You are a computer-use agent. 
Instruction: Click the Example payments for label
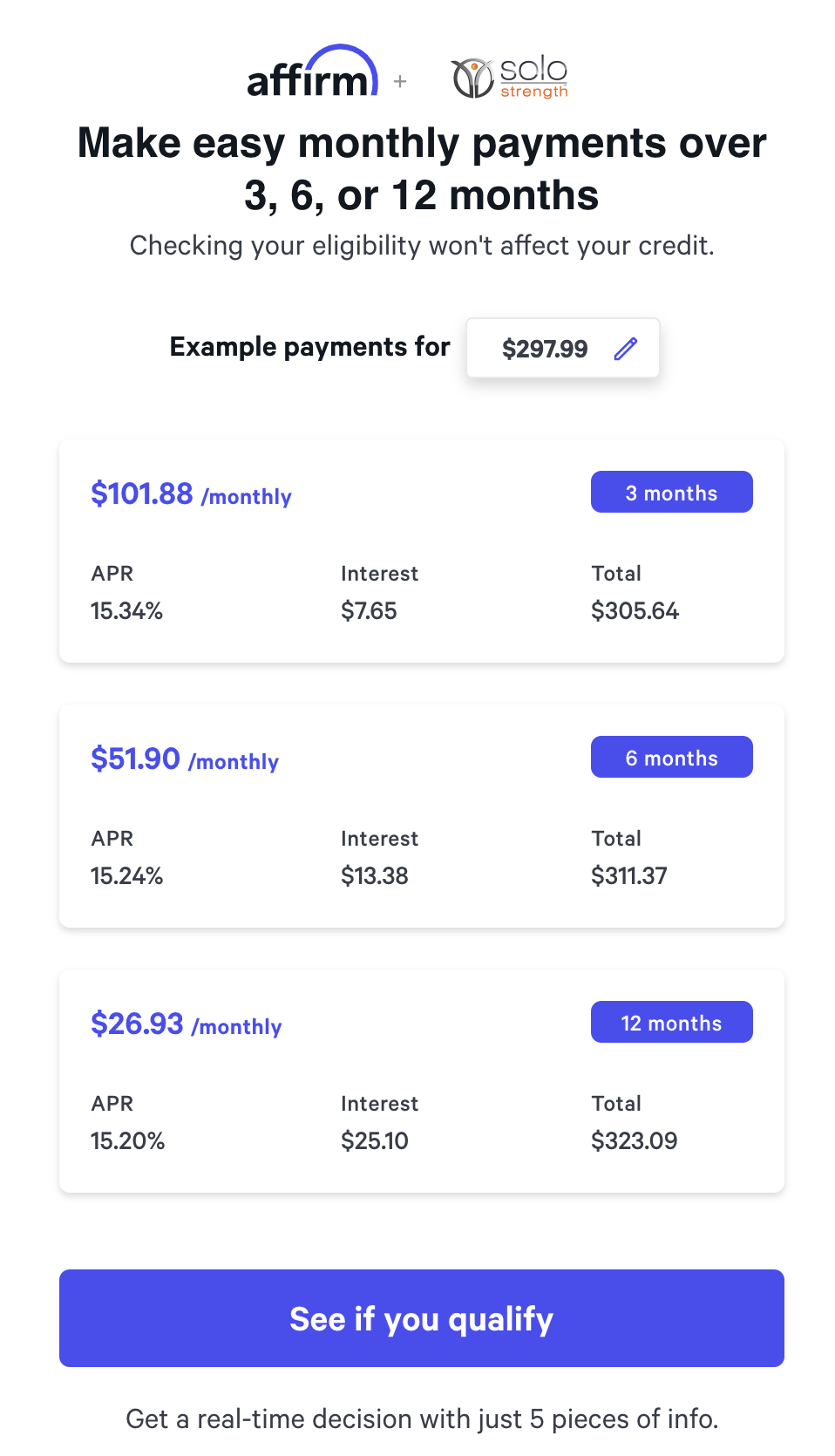tap(309, 347)
